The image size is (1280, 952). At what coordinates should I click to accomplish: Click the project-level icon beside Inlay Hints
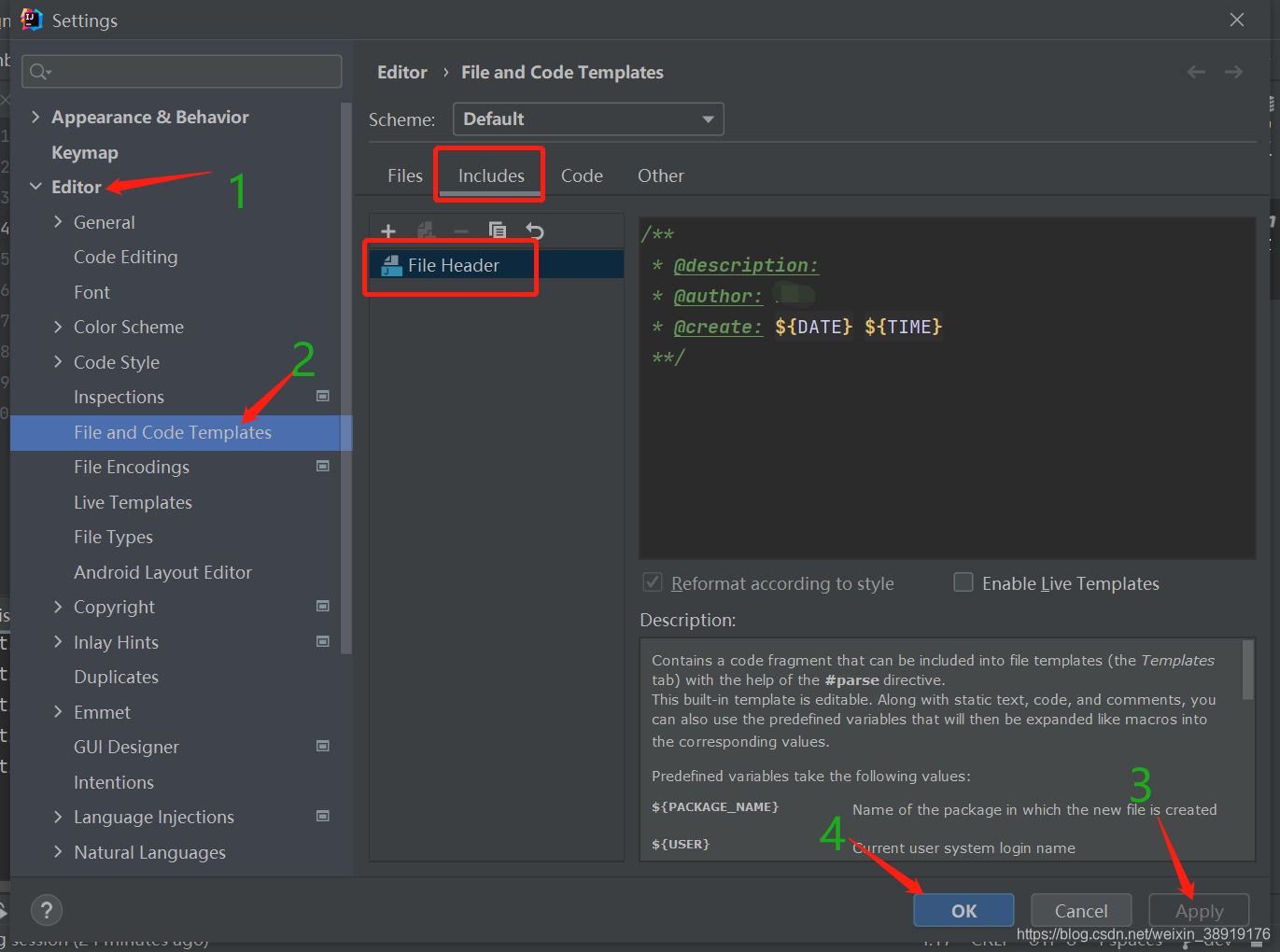pos(323,641)
